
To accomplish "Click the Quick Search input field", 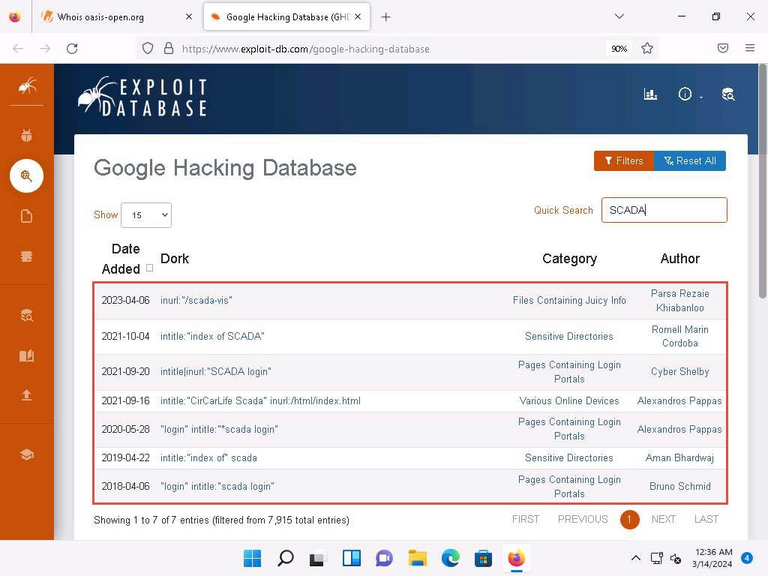I will click(664, 210).
